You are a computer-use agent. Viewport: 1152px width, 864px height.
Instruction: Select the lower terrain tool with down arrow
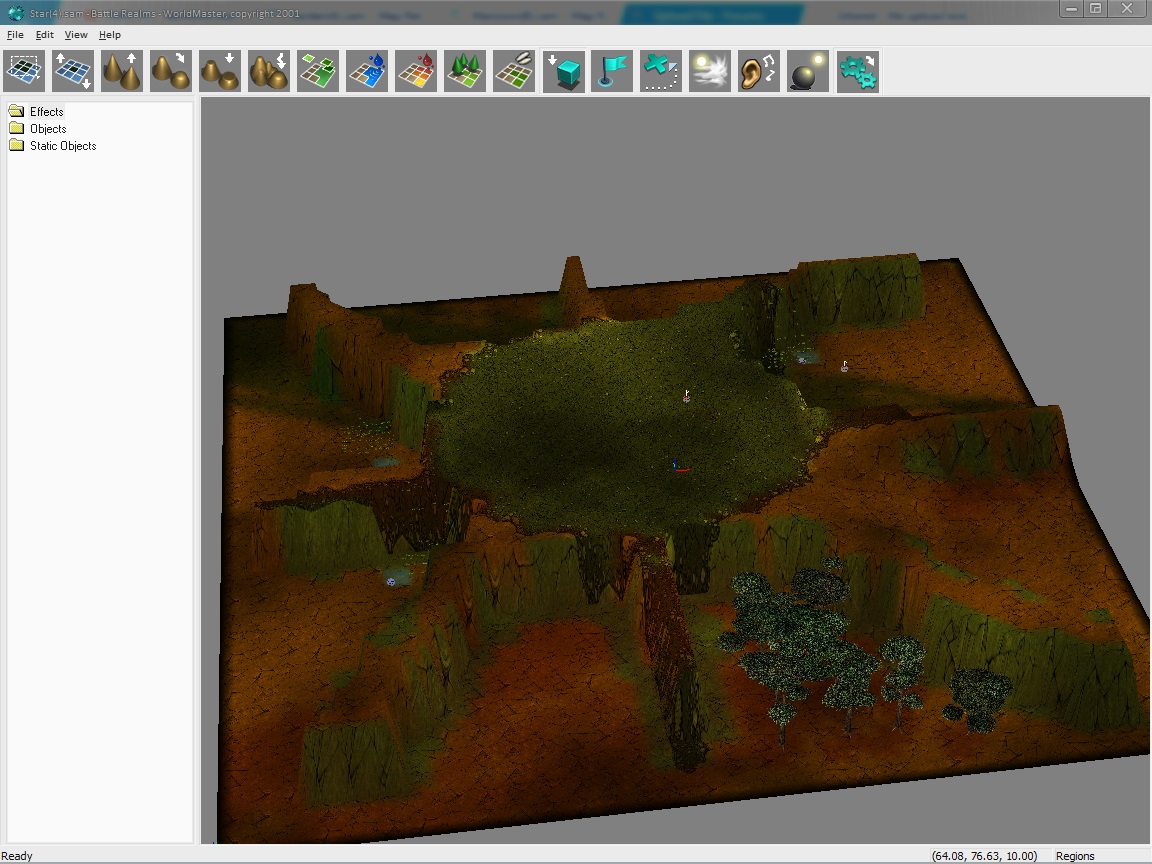pos(220,71)
